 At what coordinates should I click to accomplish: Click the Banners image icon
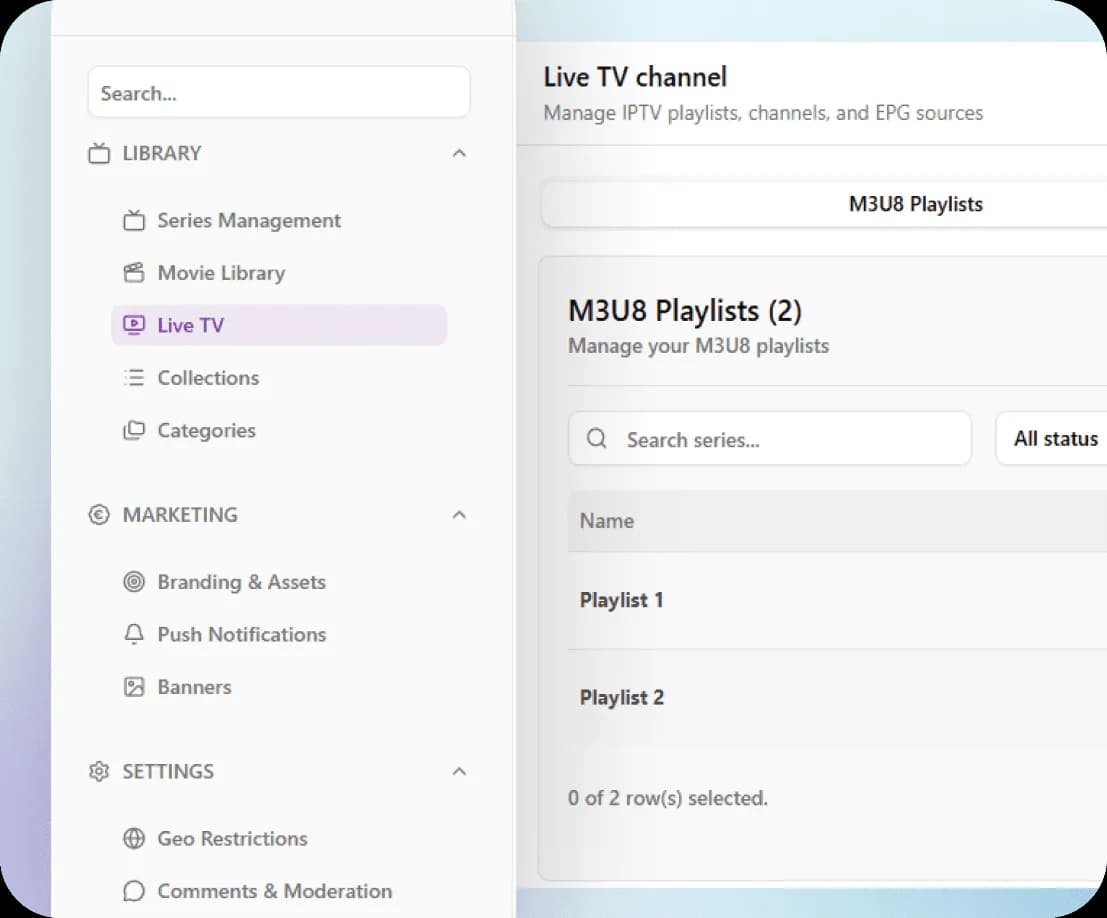click(x=134, y=686)
